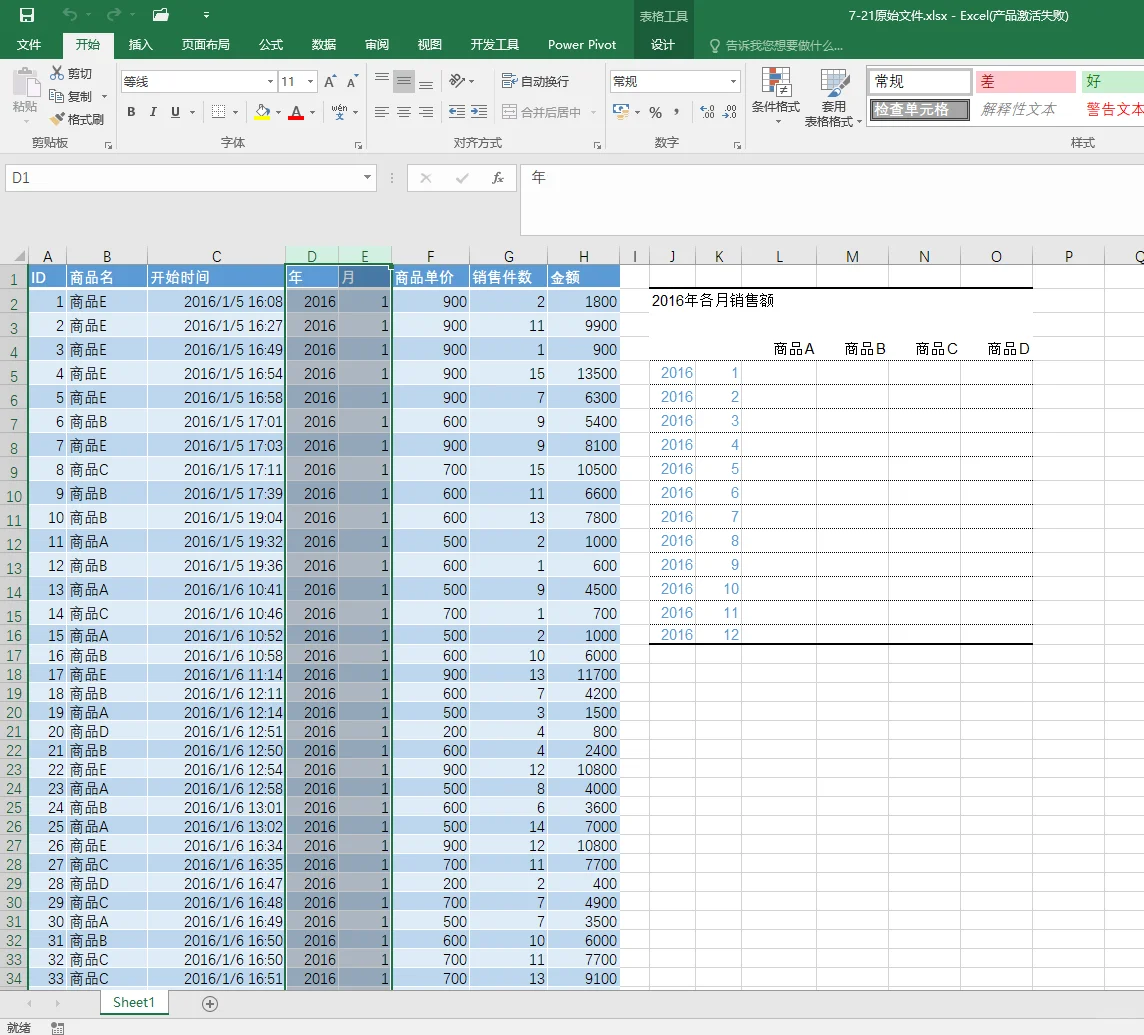Screen dimensions: 1144x1035
Task: Decrease font size with smaller A icon
Action: pyautogui.click(x=352, y=81)
